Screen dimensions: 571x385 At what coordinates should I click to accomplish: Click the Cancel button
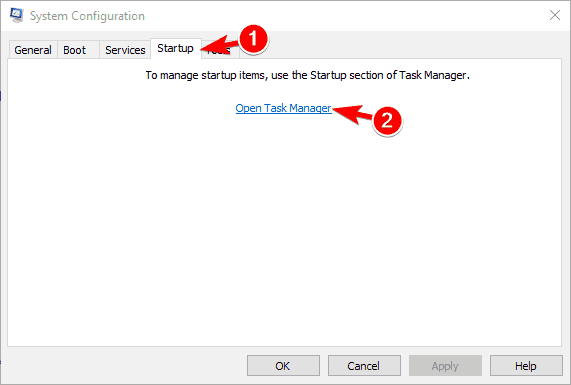364,365
